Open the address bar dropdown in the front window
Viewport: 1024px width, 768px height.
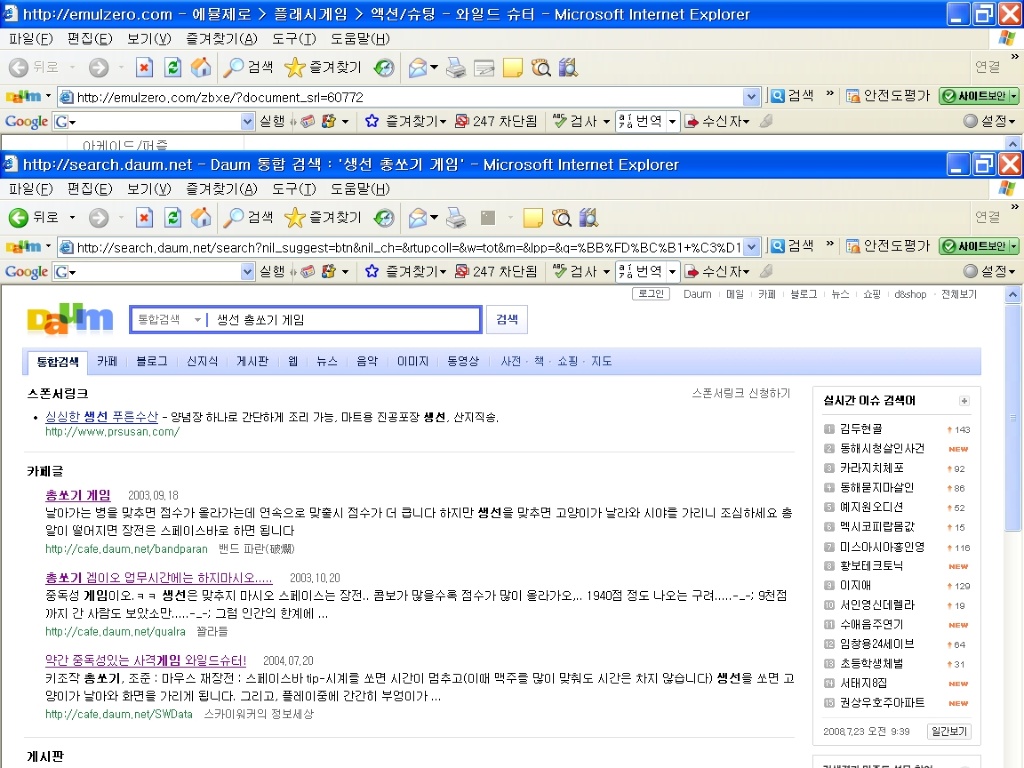tap(752, 247)
